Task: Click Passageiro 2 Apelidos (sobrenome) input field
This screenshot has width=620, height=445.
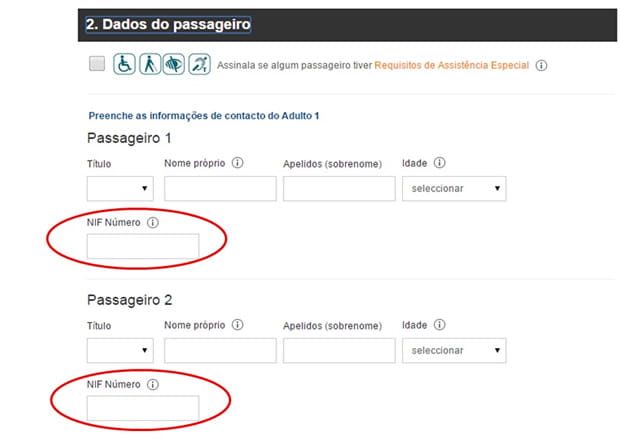Action: point(339,350)
